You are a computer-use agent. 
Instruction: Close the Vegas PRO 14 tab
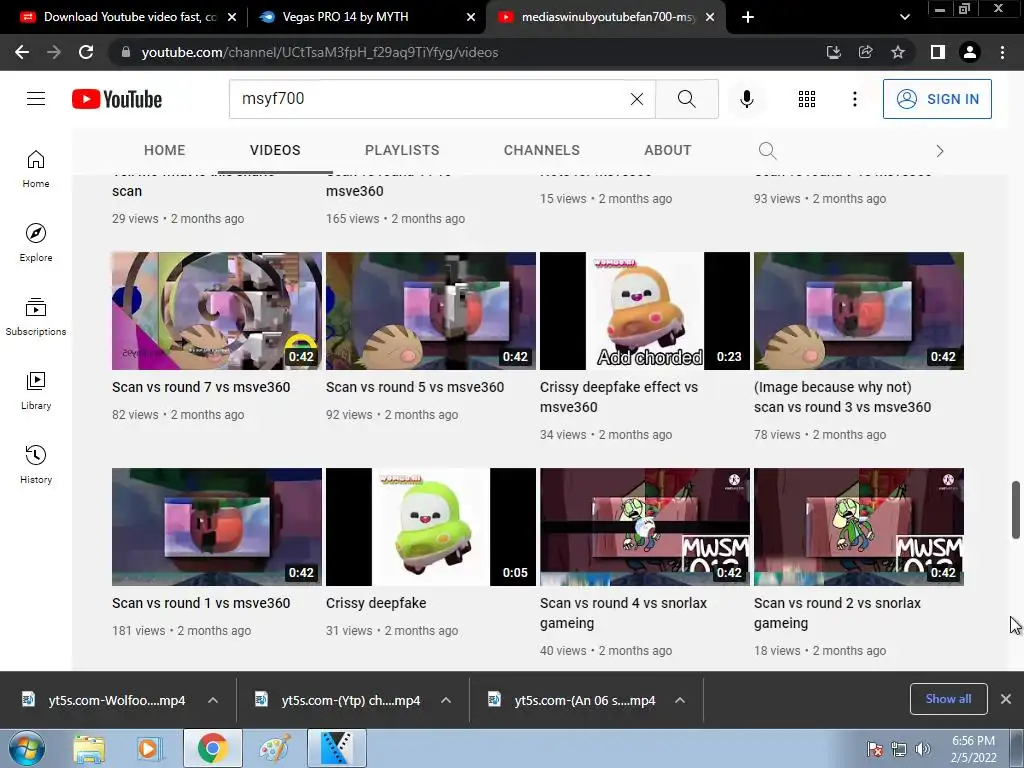click(x=470, y=17)
